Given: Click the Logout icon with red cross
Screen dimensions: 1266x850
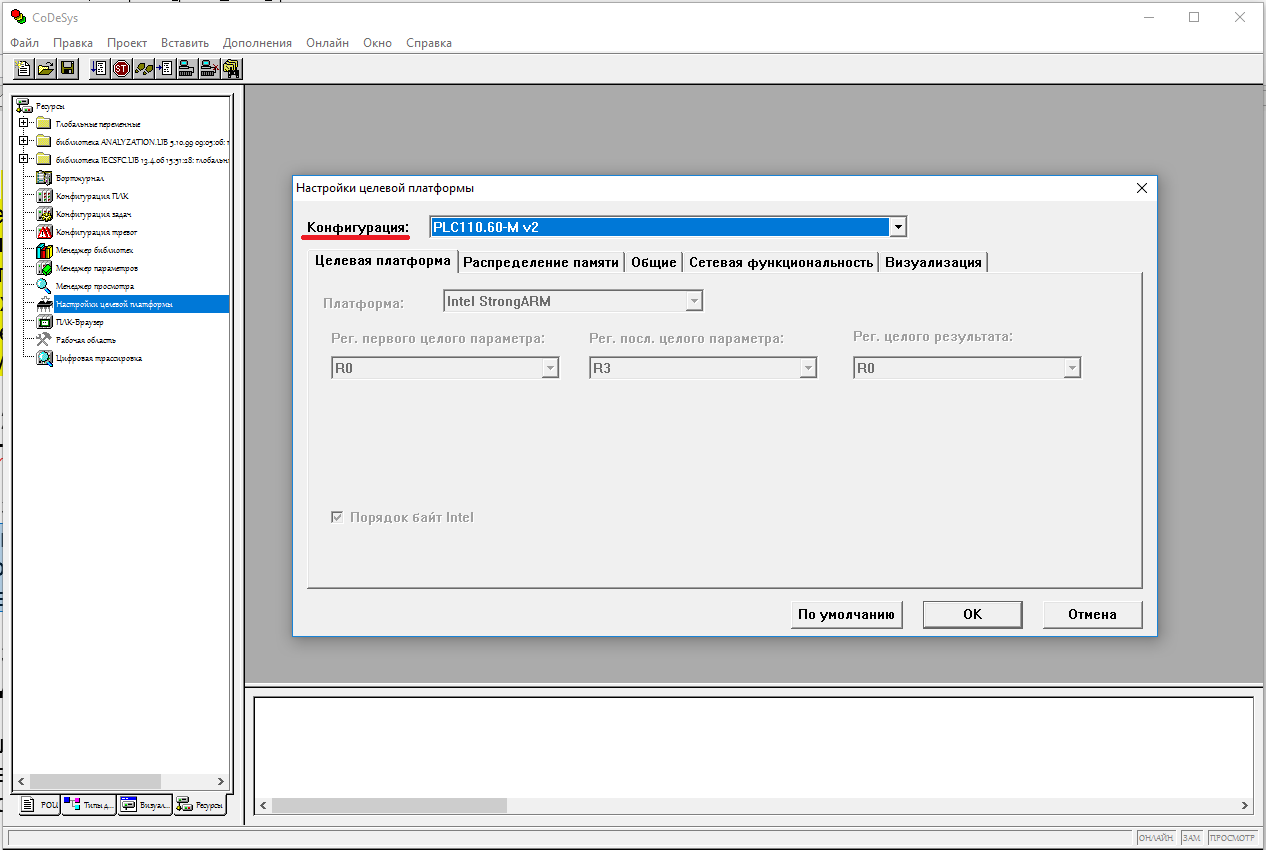Looking at the screenshot, I should pos(210,69).
